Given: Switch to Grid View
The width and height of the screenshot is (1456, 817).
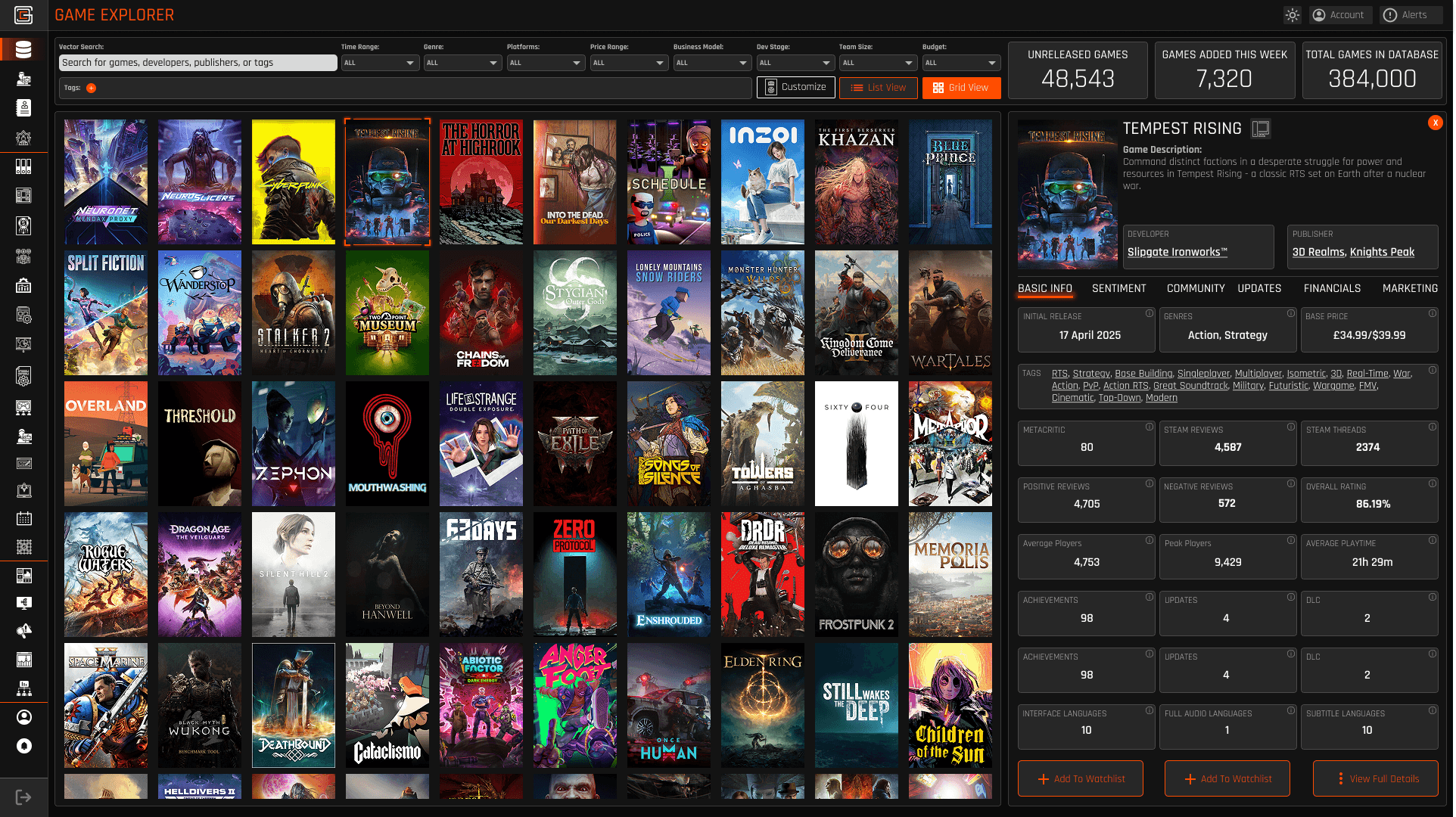Looking at the screenshot, I should pos(960,88).
